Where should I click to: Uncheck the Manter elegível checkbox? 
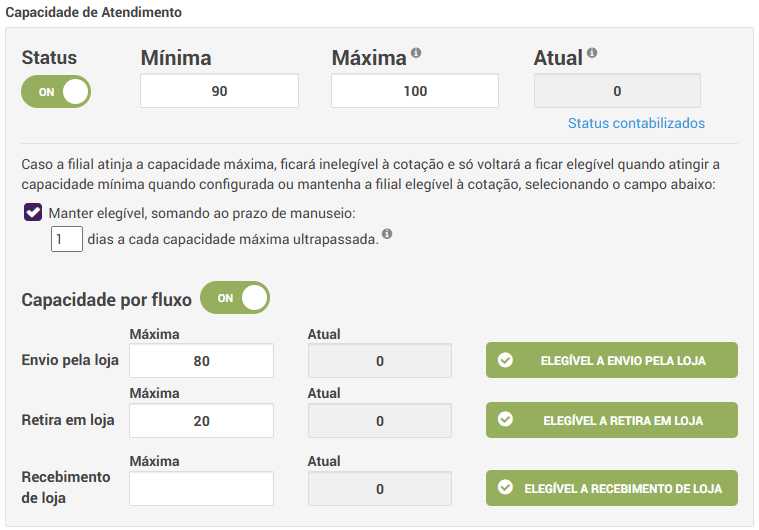33,212
